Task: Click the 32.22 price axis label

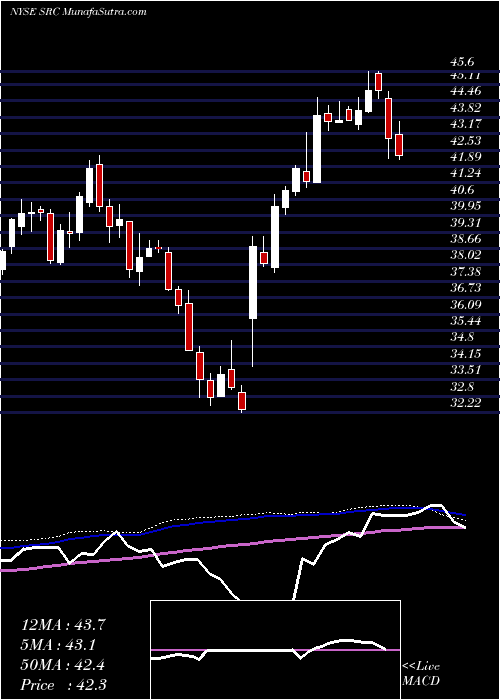Action: (466, 404)
